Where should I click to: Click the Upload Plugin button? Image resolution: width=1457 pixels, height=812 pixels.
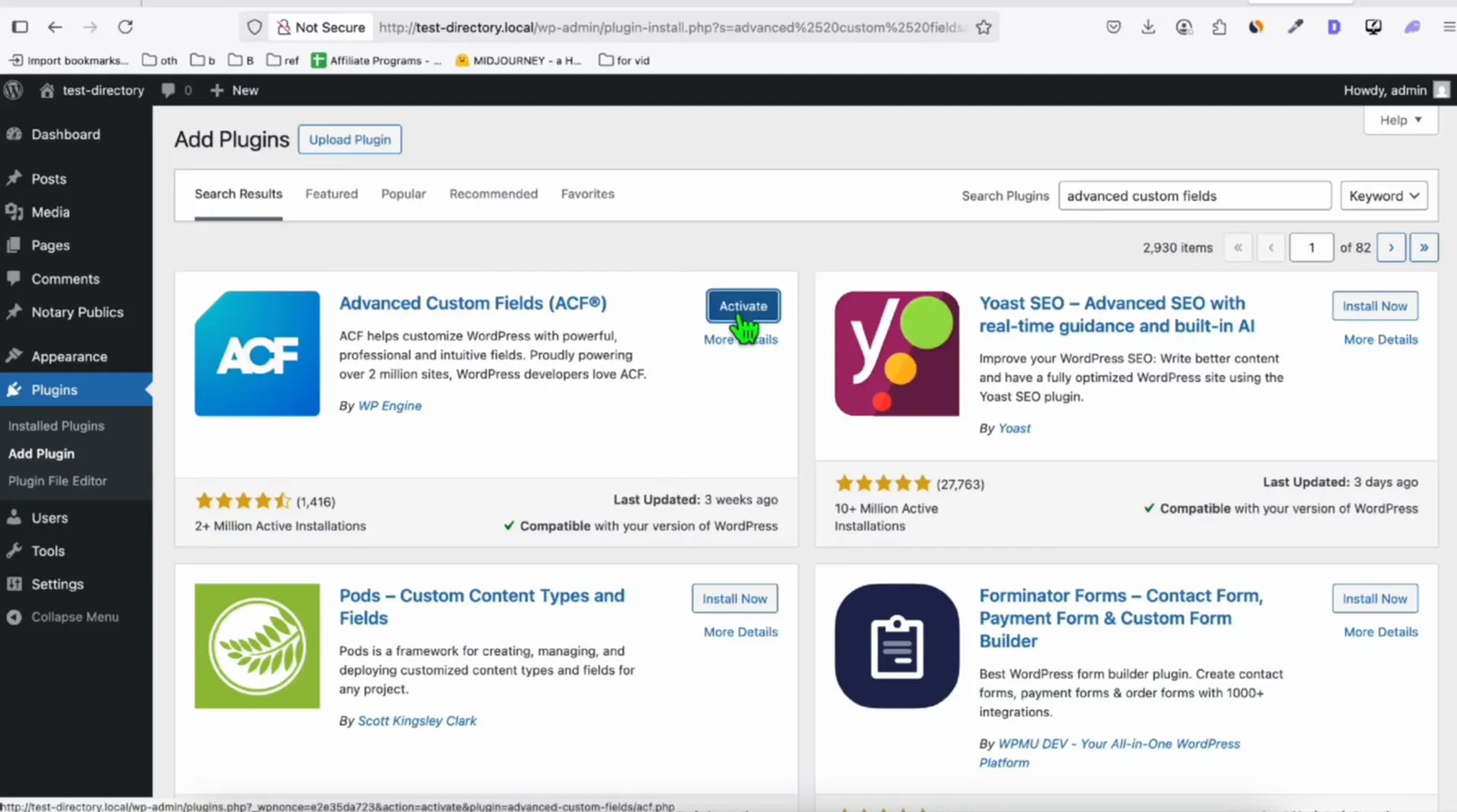(350, 139)
